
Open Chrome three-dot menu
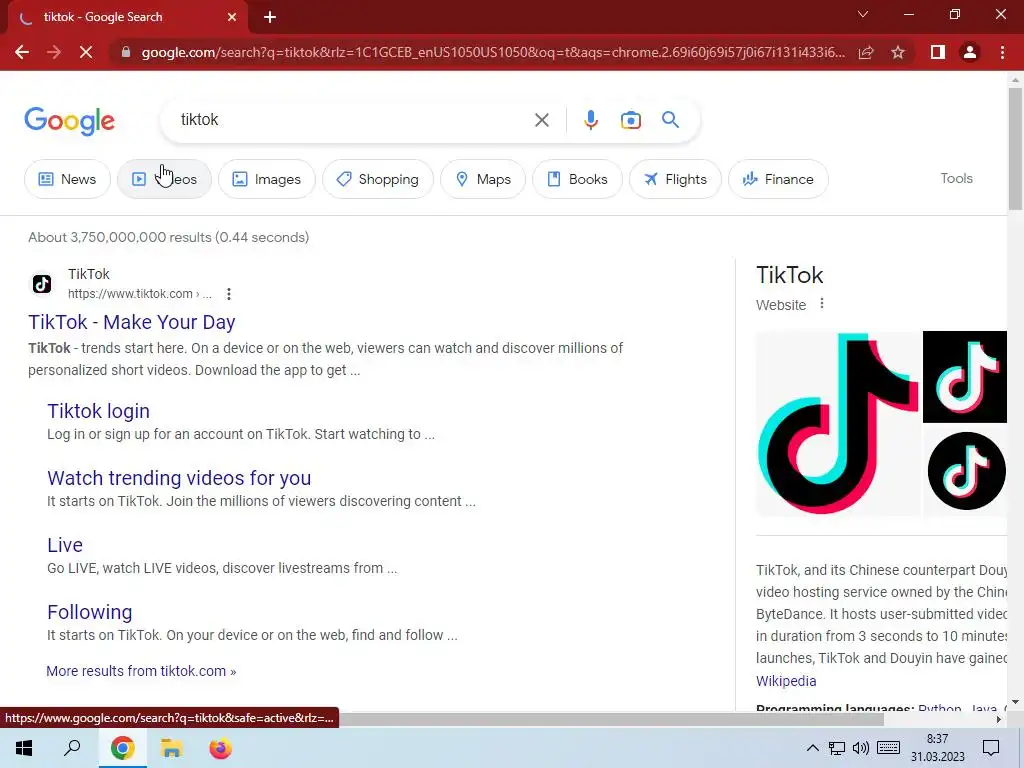click(1002, 52)
